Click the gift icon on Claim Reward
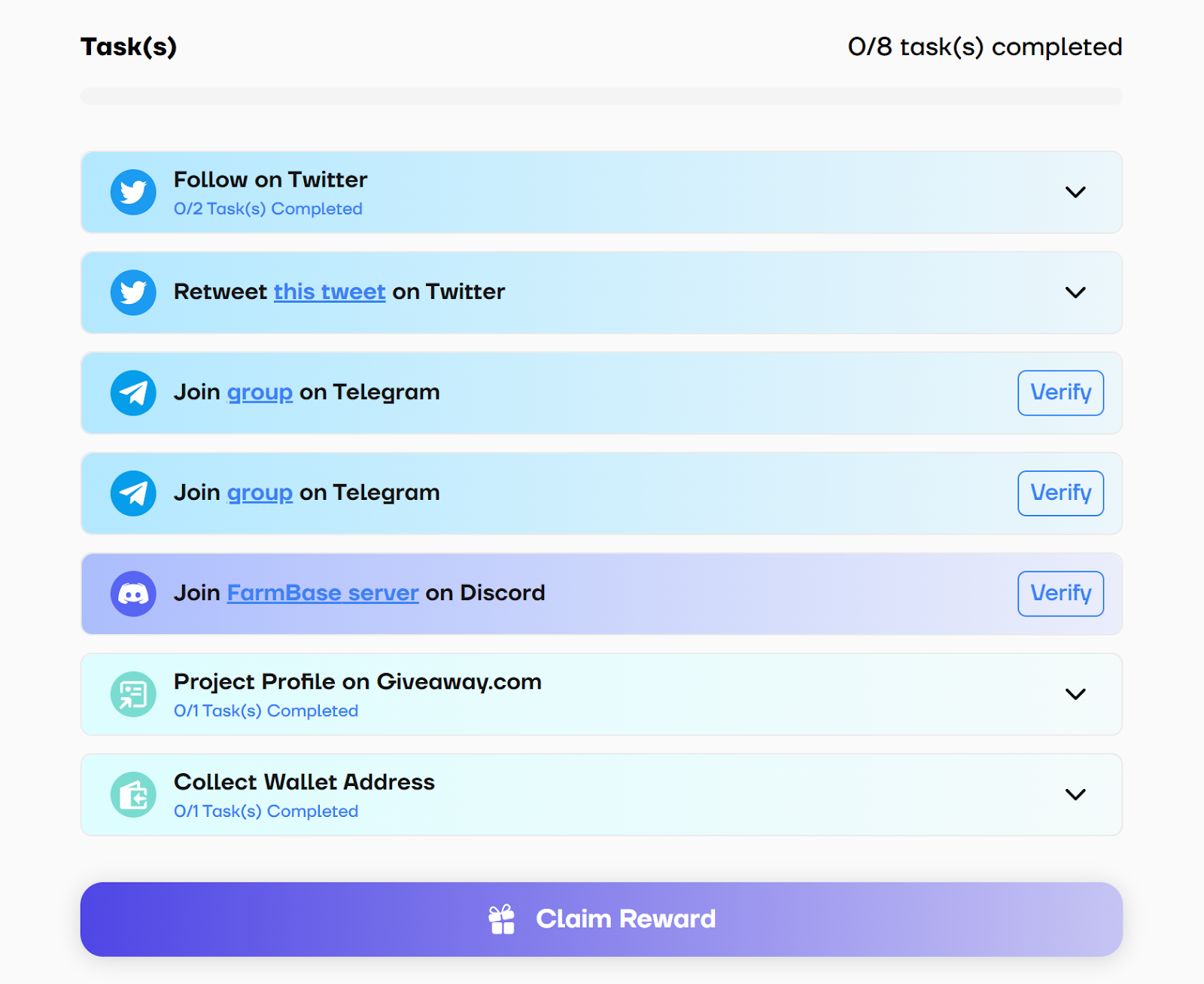1204x984 pixels. click(x=502, y=919)
